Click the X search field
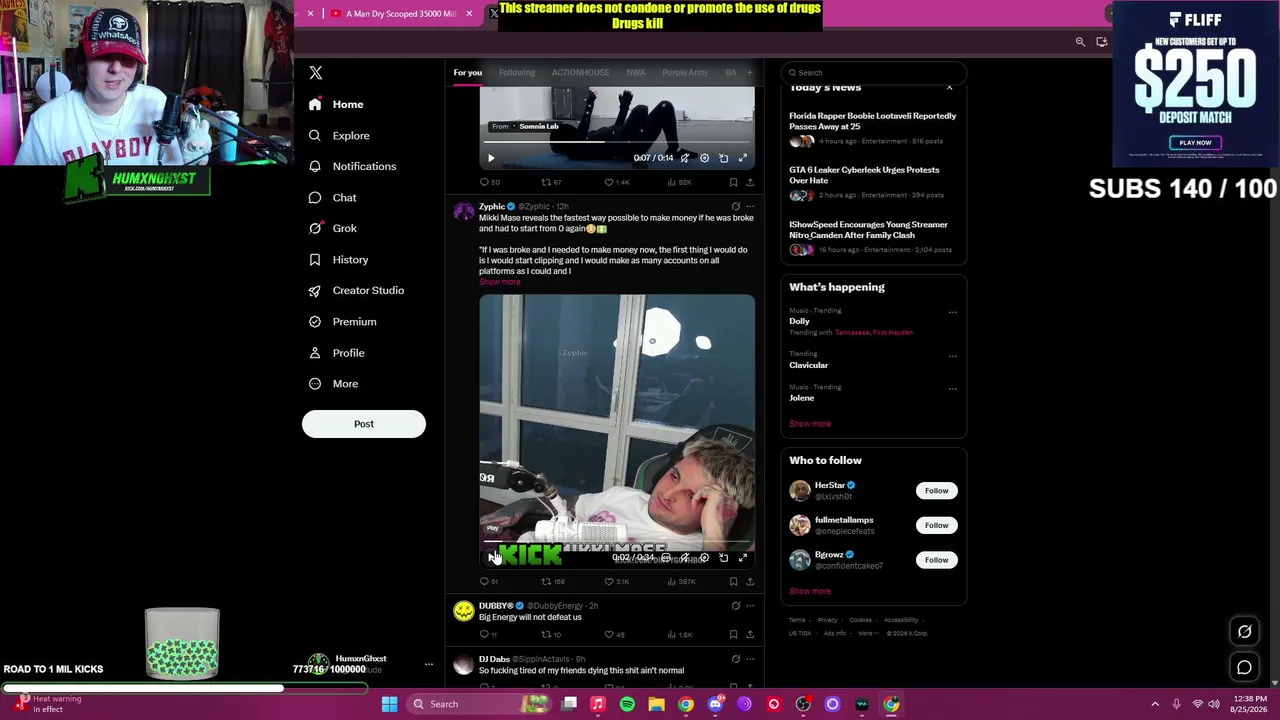 (873, 72)
